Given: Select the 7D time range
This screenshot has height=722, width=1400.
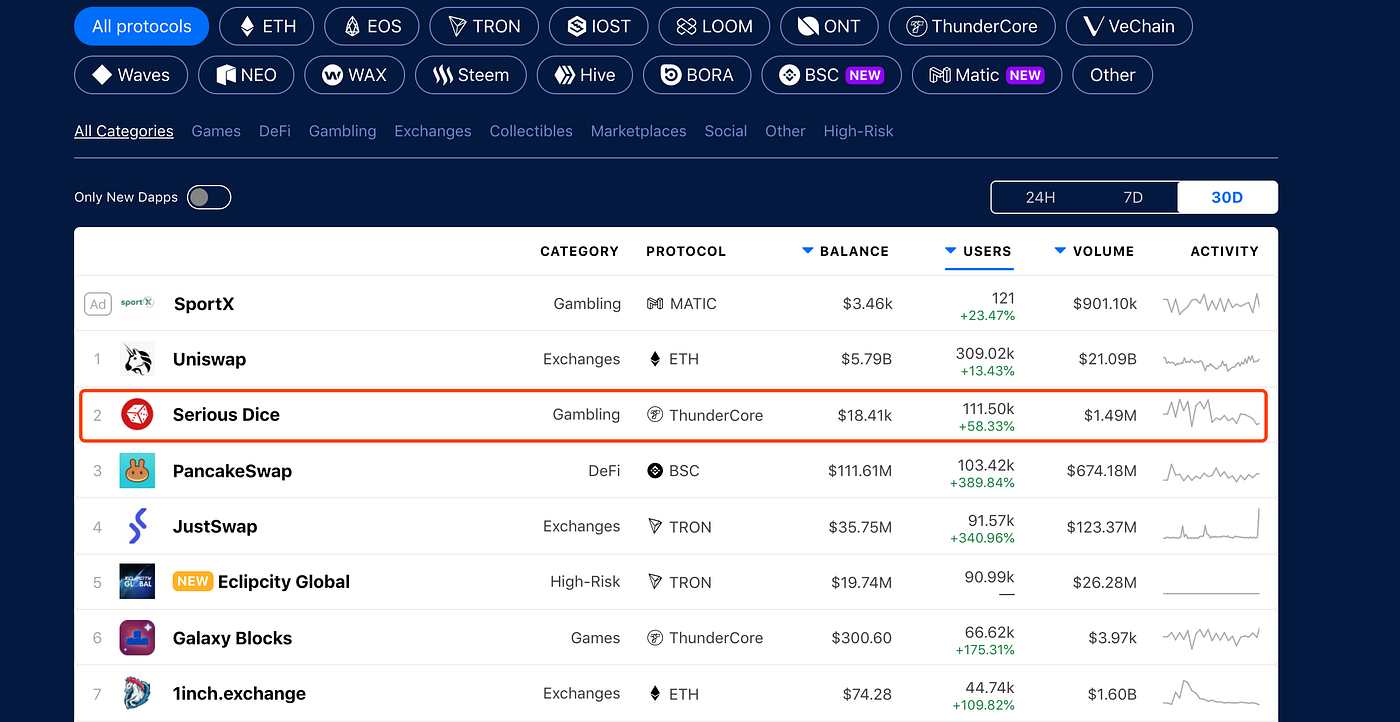Looking at the screenshot, I should coord(1133,197).
